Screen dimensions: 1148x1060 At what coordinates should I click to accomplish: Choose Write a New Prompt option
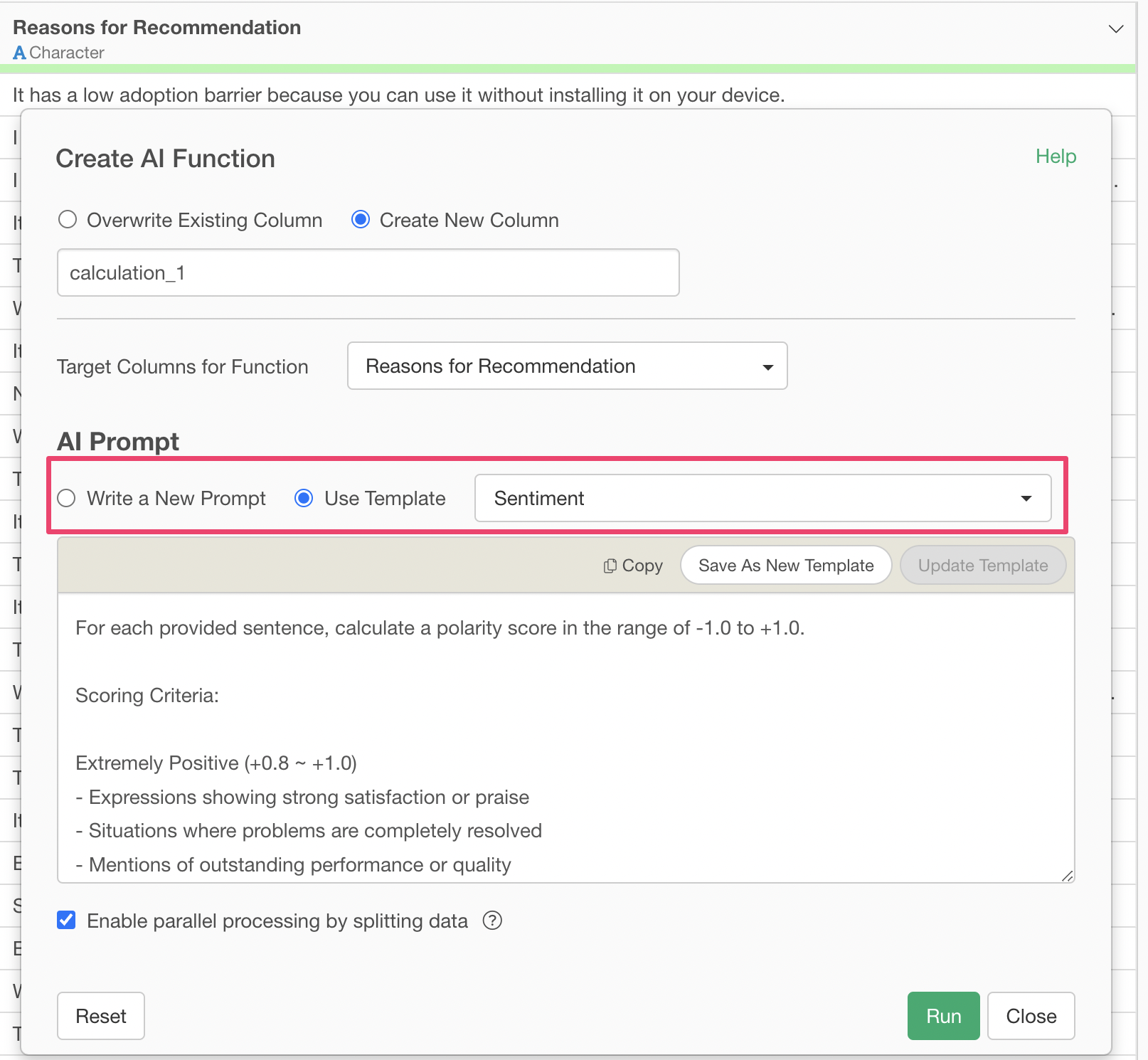click(67, 498)
